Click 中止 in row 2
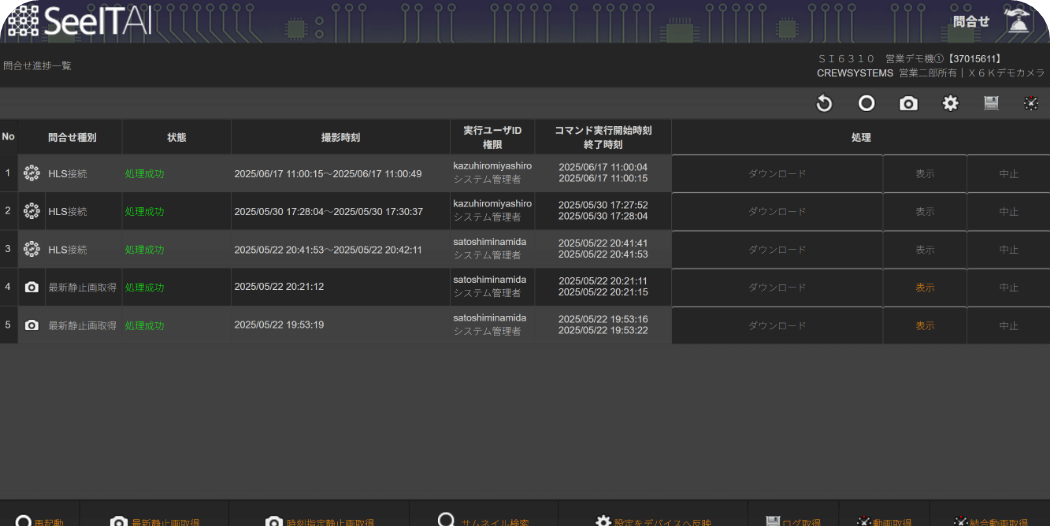 [1008, 212]
